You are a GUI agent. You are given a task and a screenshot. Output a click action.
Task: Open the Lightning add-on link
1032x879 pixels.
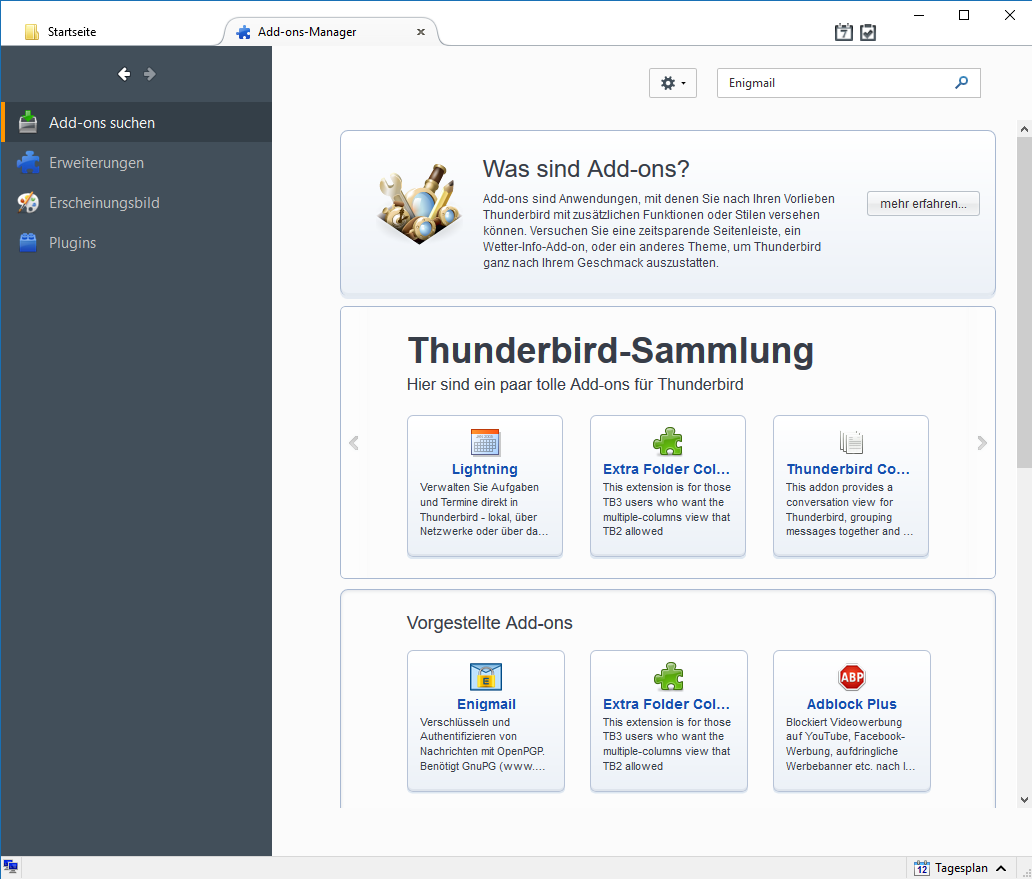(x=484, y=469)
